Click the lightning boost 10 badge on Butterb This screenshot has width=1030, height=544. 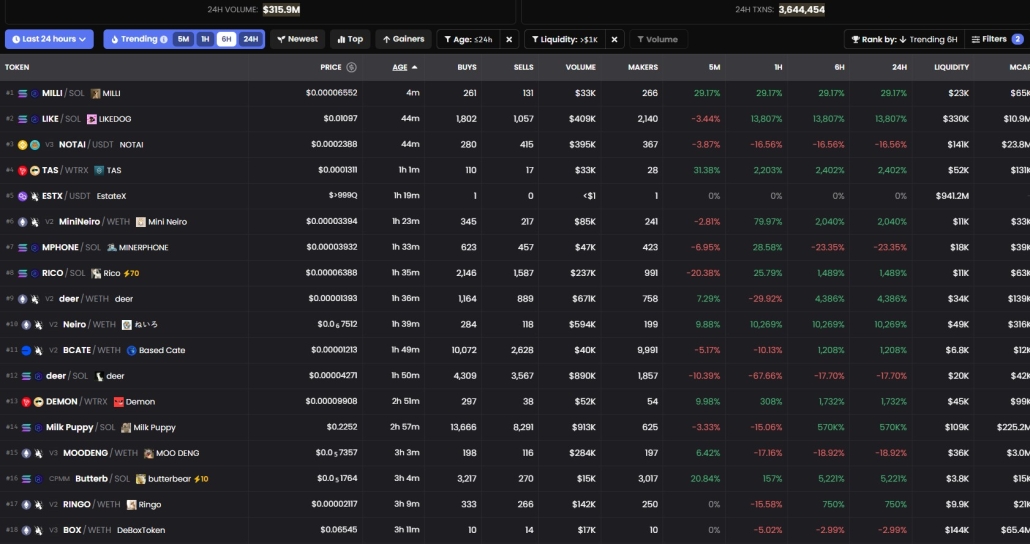[201, 478]
